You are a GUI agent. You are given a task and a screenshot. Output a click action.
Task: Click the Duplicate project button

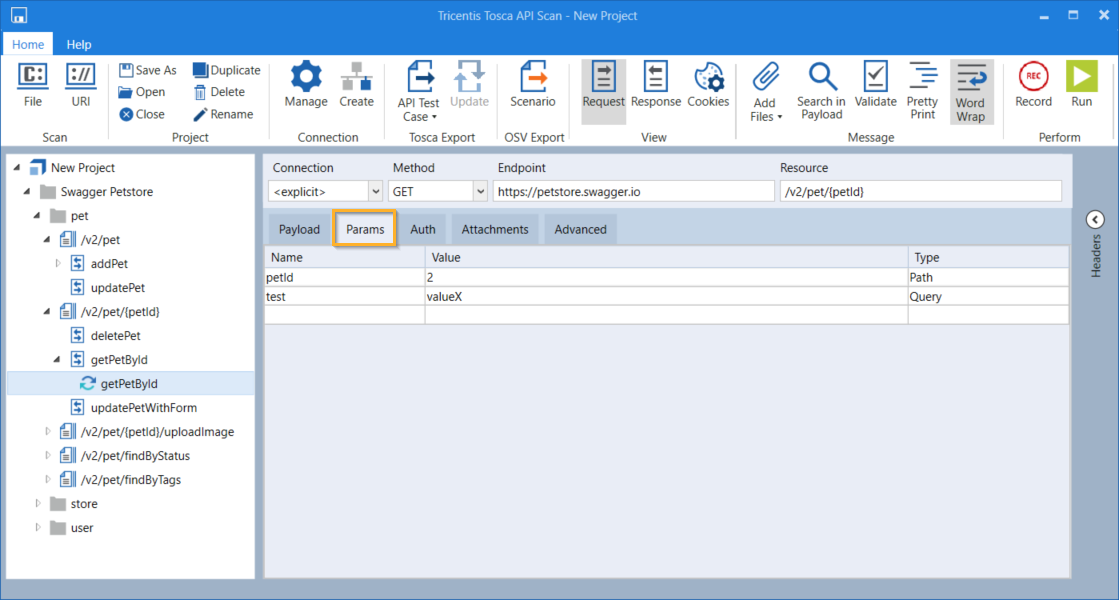click(x=226, y=70)
